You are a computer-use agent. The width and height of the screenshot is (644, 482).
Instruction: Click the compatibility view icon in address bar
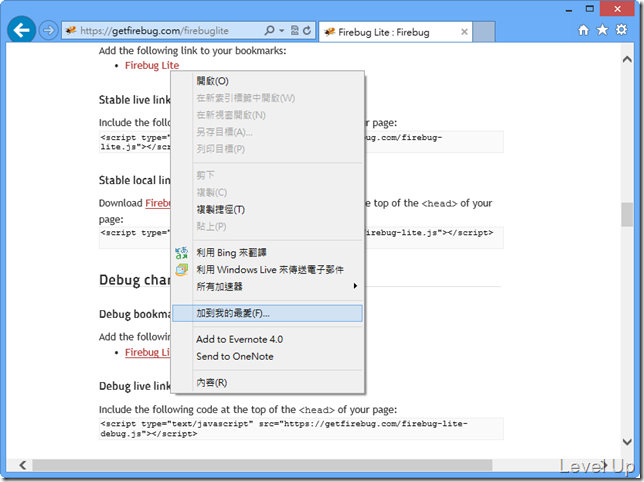294,30
